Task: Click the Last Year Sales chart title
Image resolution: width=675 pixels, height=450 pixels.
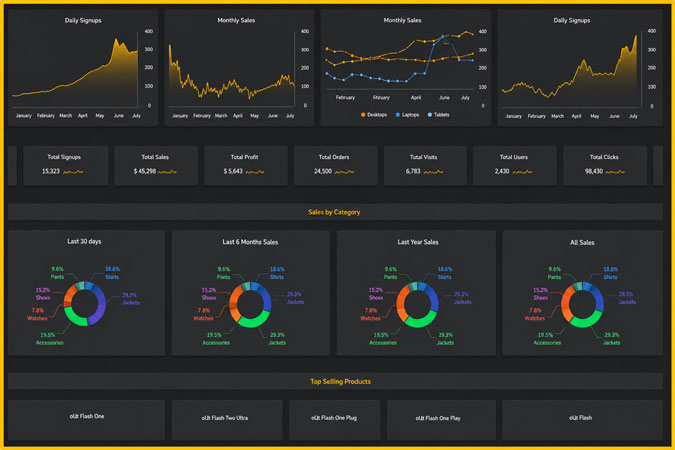Action: click(x=418, y=242)
